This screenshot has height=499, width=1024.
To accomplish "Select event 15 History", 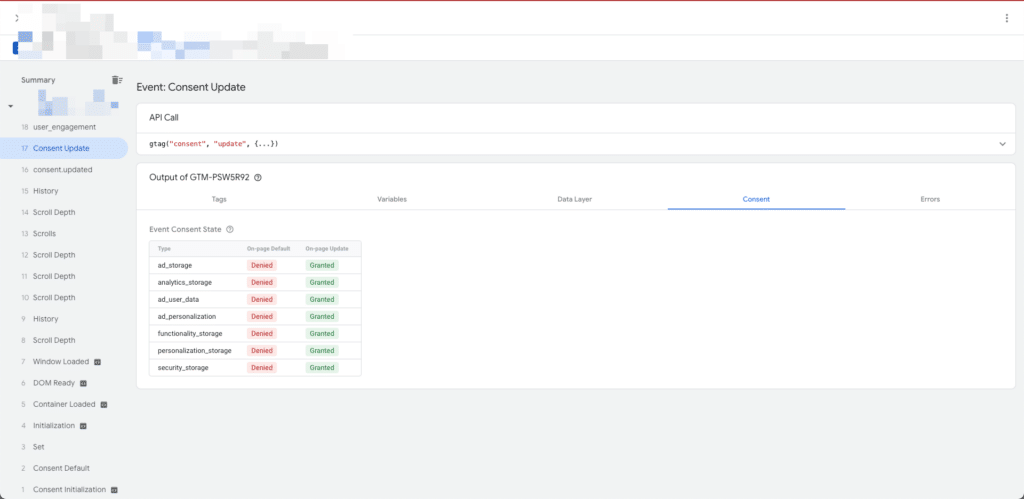I will coord(64,191).
